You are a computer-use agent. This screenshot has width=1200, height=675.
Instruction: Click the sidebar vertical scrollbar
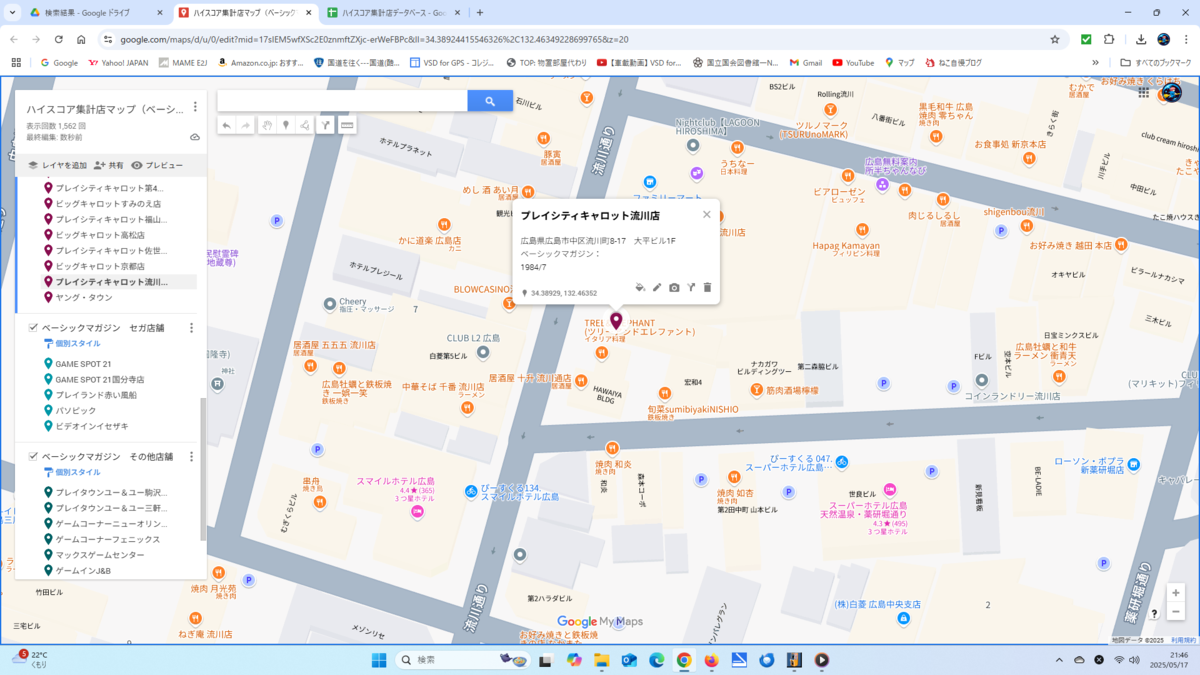(x=203, y=468)
